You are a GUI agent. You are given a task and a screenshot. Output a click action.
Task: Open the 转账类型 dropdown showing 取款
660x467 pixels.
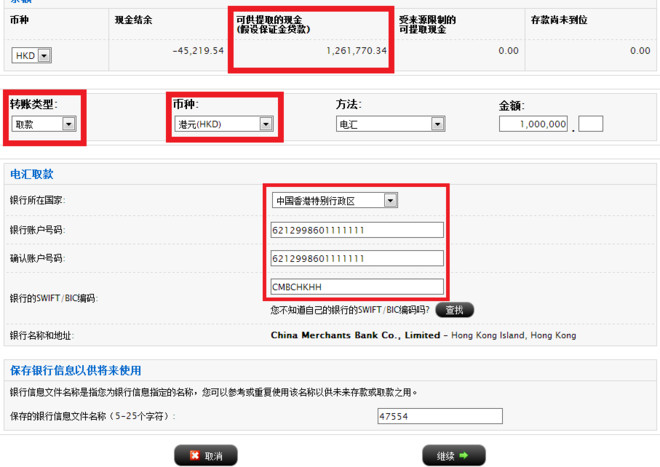click(44, 124)
